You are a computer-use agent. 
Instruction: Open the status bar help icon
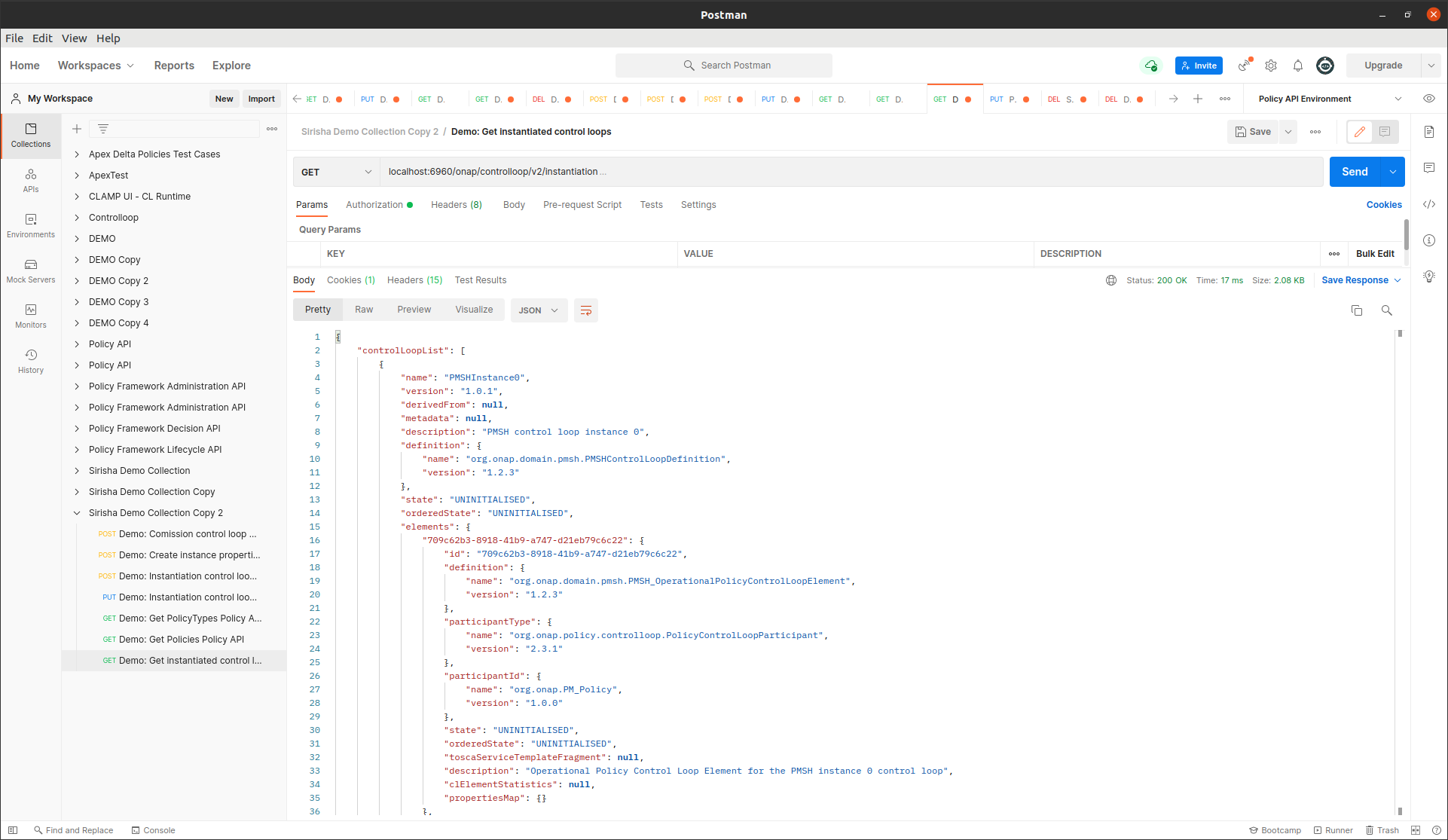(1437, 830)
